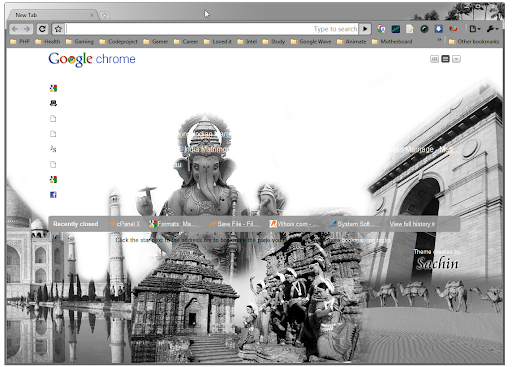The image size is (512, 367).
Task: Focus the address bar search field
Action: [212, 29]
